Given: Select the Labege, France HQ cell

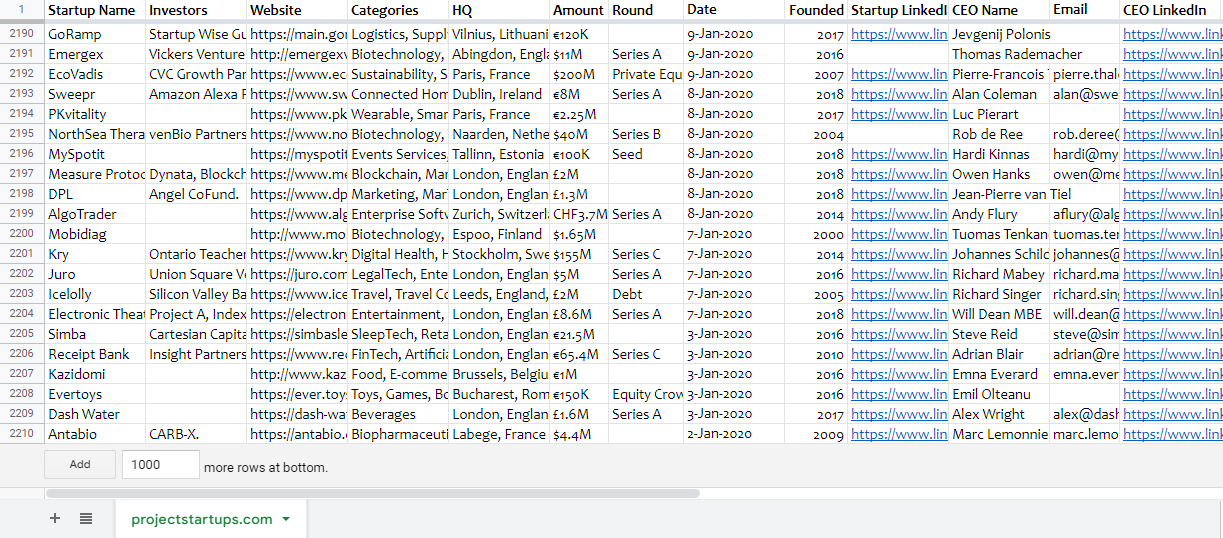Looking at the screenshot, I should point(499,434).
